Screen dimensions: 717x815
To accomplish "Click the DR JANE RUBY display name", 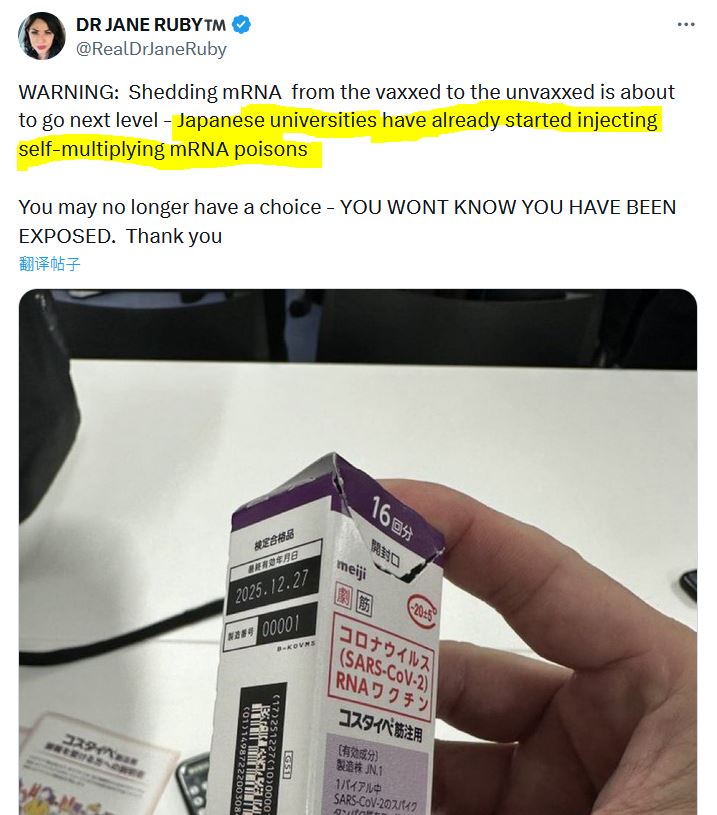I will click(139, 24).
